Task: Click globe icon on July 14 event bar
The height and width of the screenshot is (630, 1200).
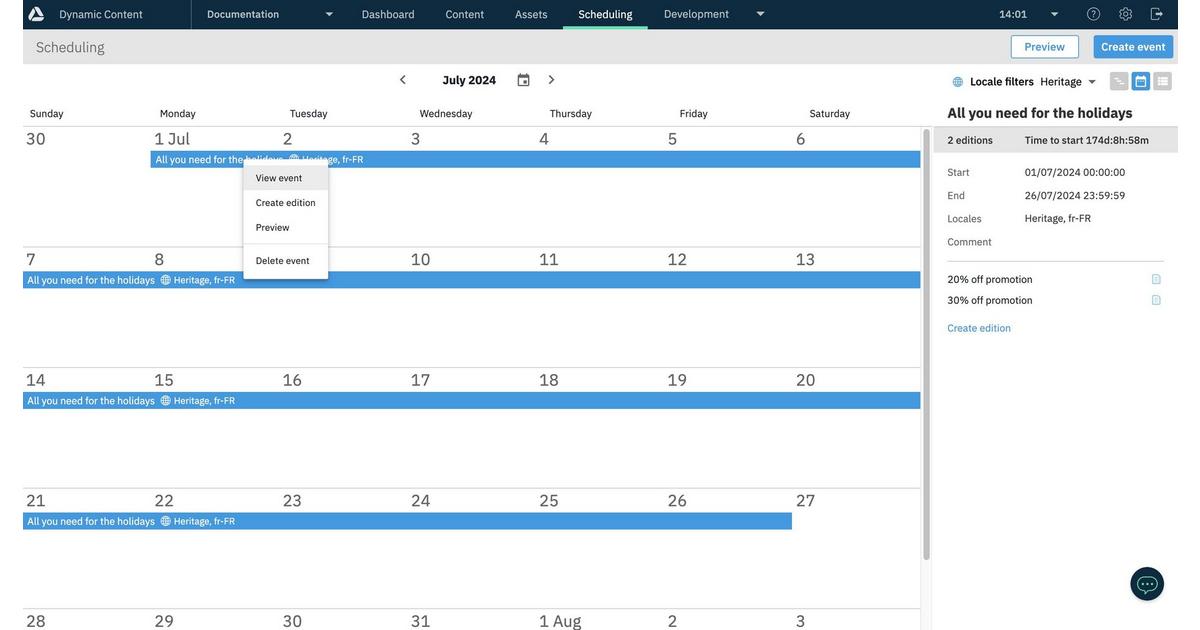Action: coord(166,401)
